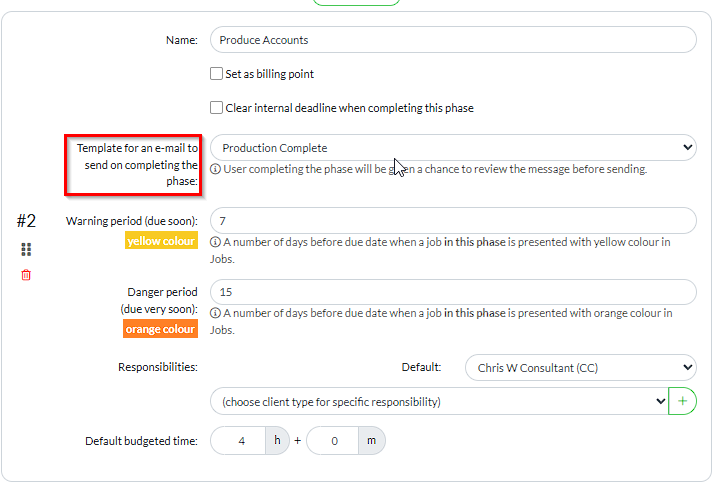Focus the Danger period field showing 15
The width and height of the screenshot is (718, 485).
pos(453,292)
